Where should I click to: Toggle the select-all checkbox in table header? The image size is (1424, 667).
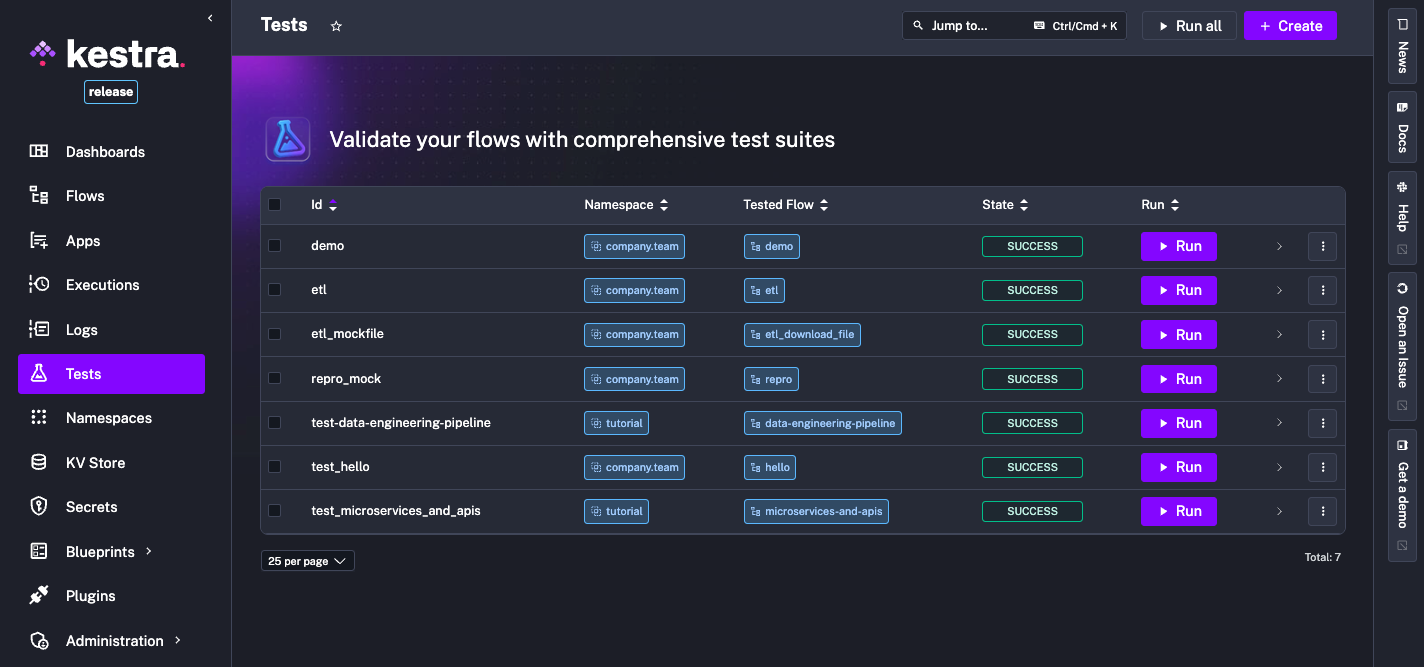[275, 205]
